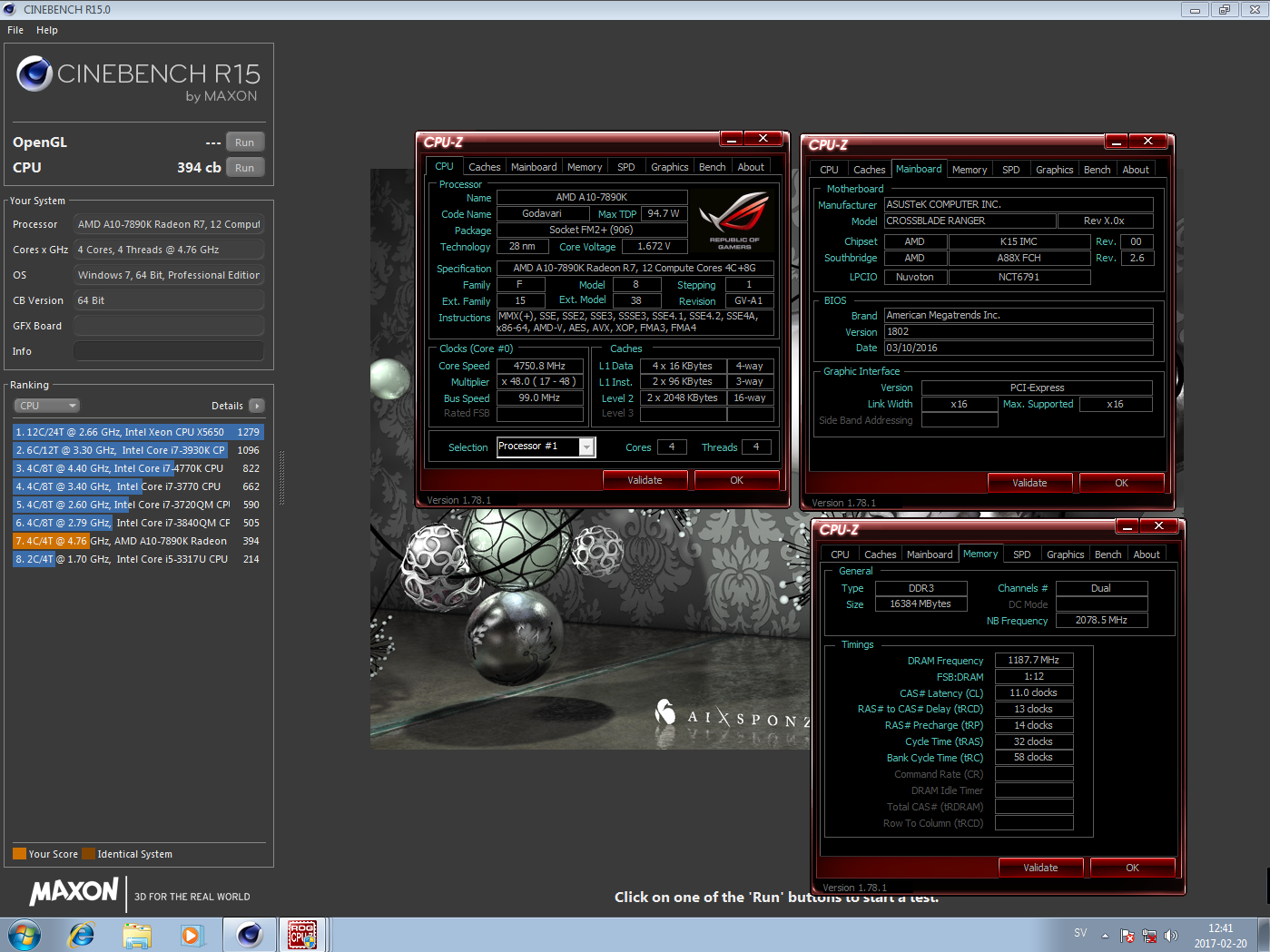This screenshot has height=952, width=1270.
Task: Click Validate in the CPU tab window
Action: [x=645, y=480]
